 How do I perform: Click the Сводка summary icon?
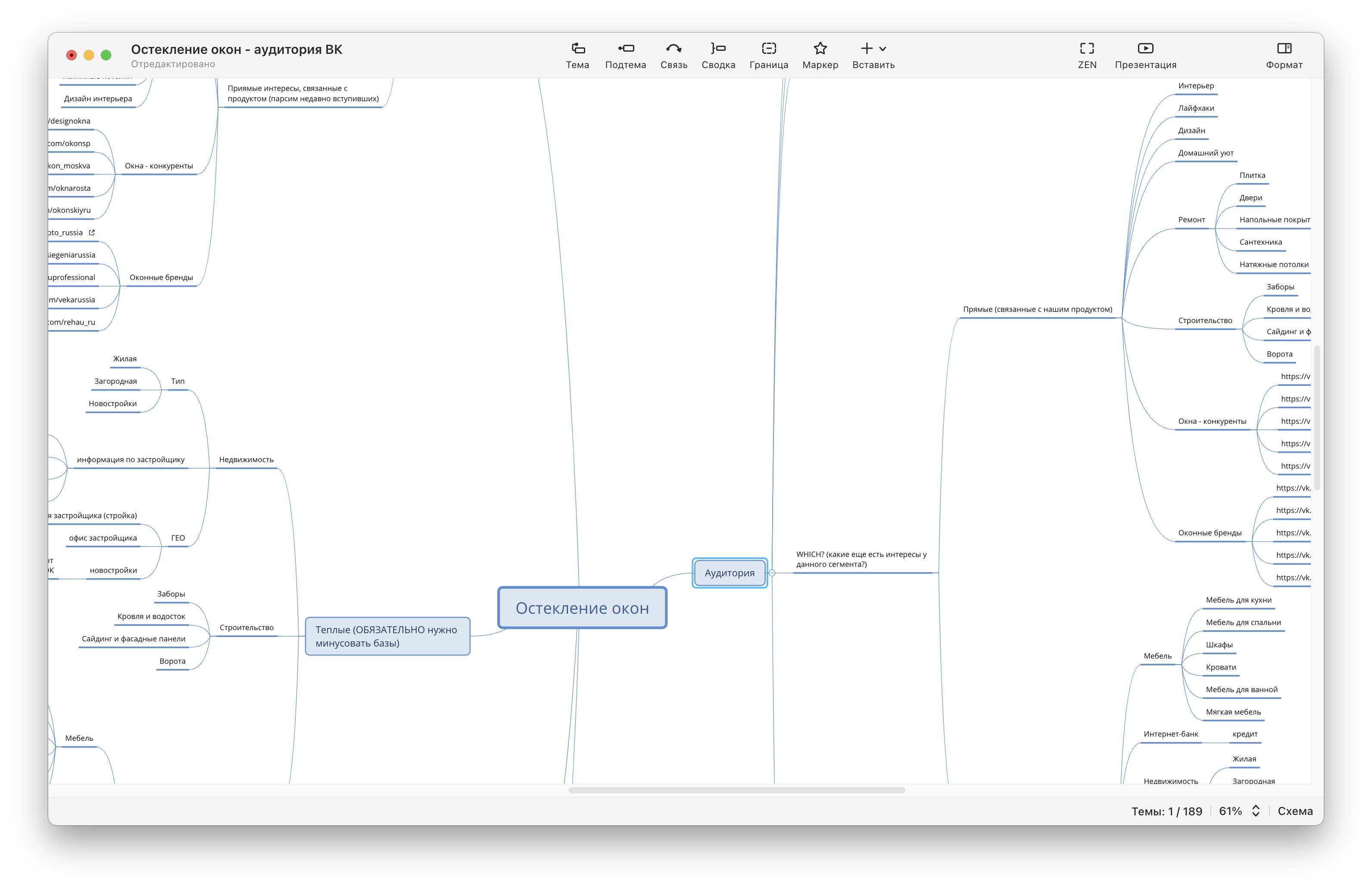click(x=718, y=49)
